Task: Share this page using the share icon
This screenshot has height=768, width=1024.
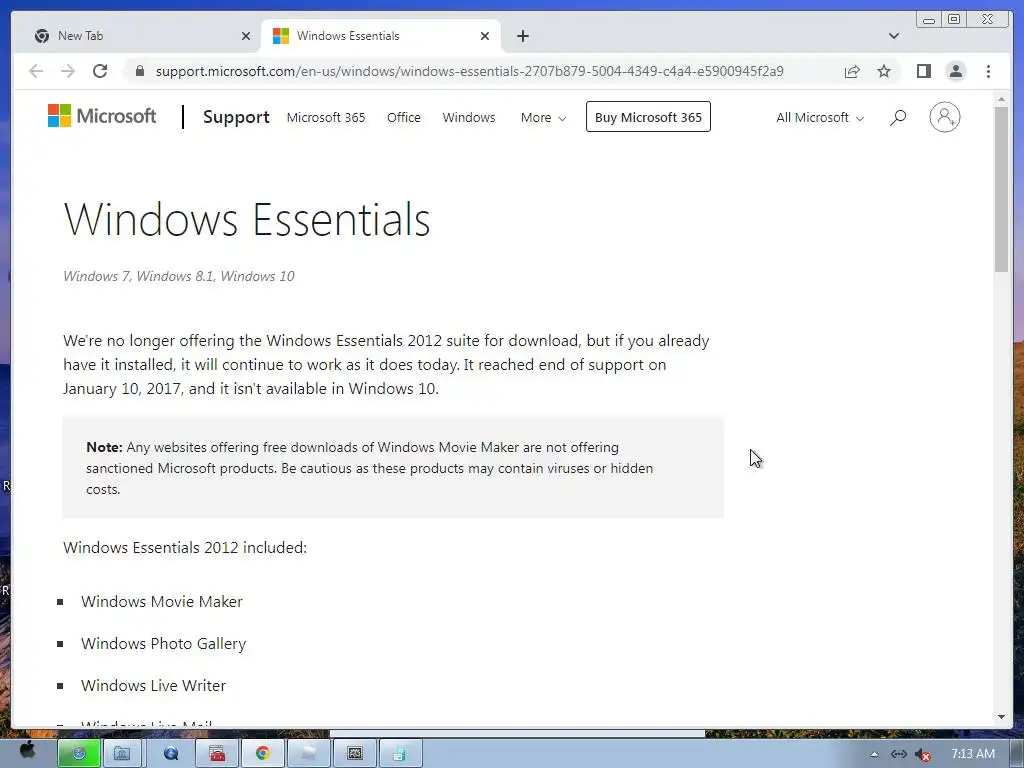Action: pos(852,71)
